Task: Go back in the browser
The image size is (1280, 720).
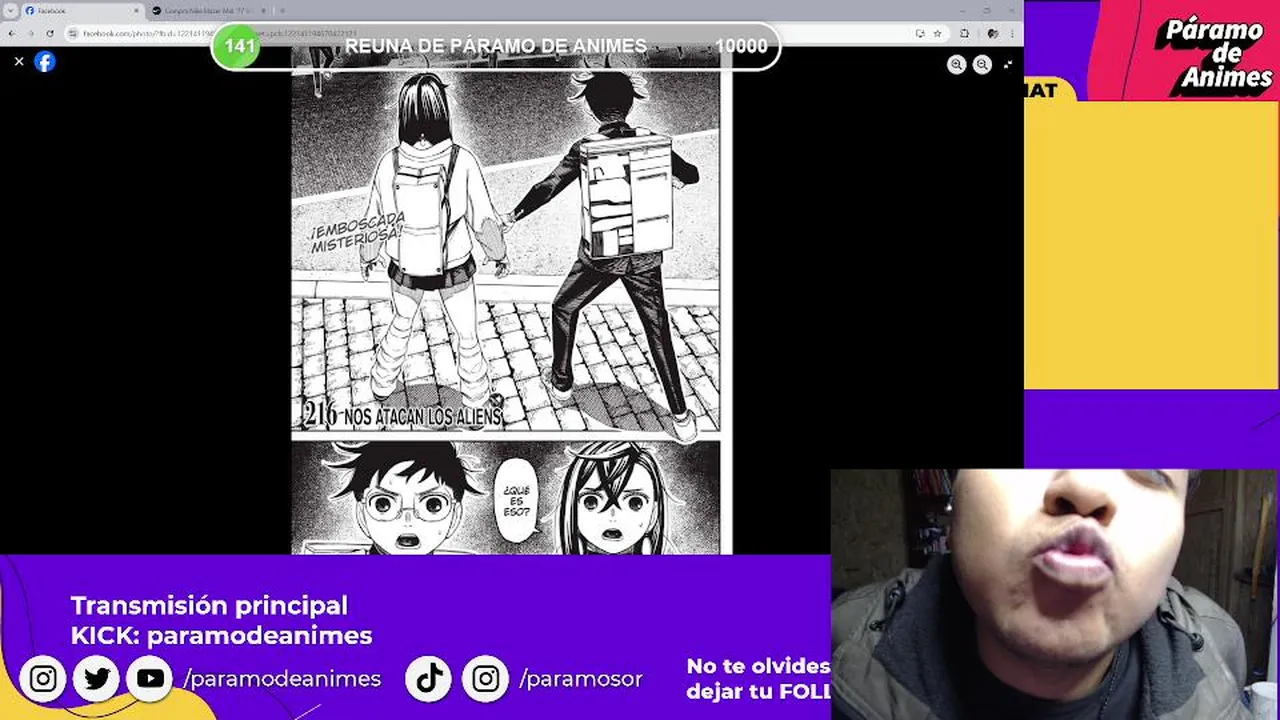Action: [x=12, y=33]
